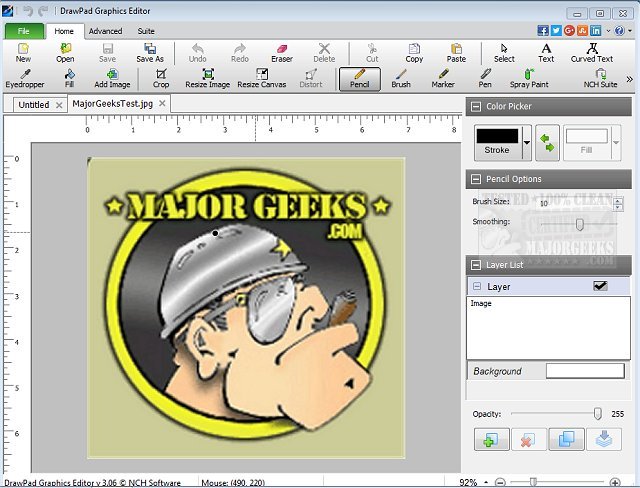Screen dimensions: 640x488
Task: Open the Stroke color dropdown arrow
Action: coord(527,143)
